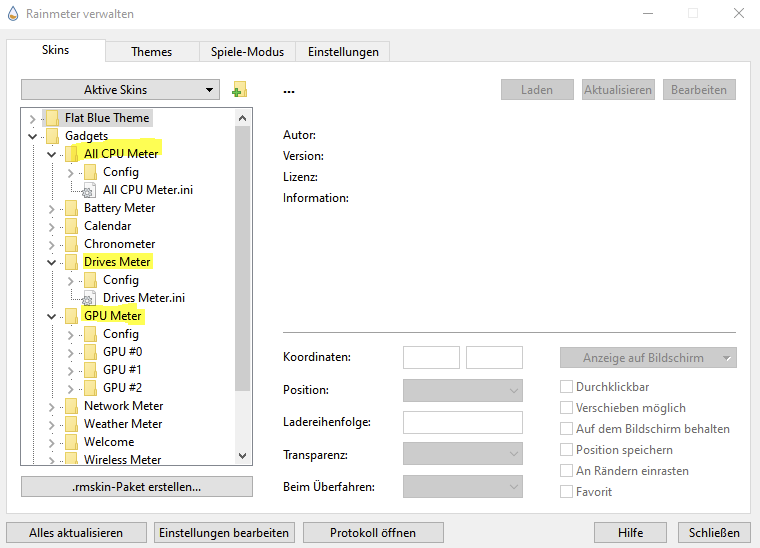Select Wireless Meter in the tree
The image size is (760, 548).
click(122, 459)
